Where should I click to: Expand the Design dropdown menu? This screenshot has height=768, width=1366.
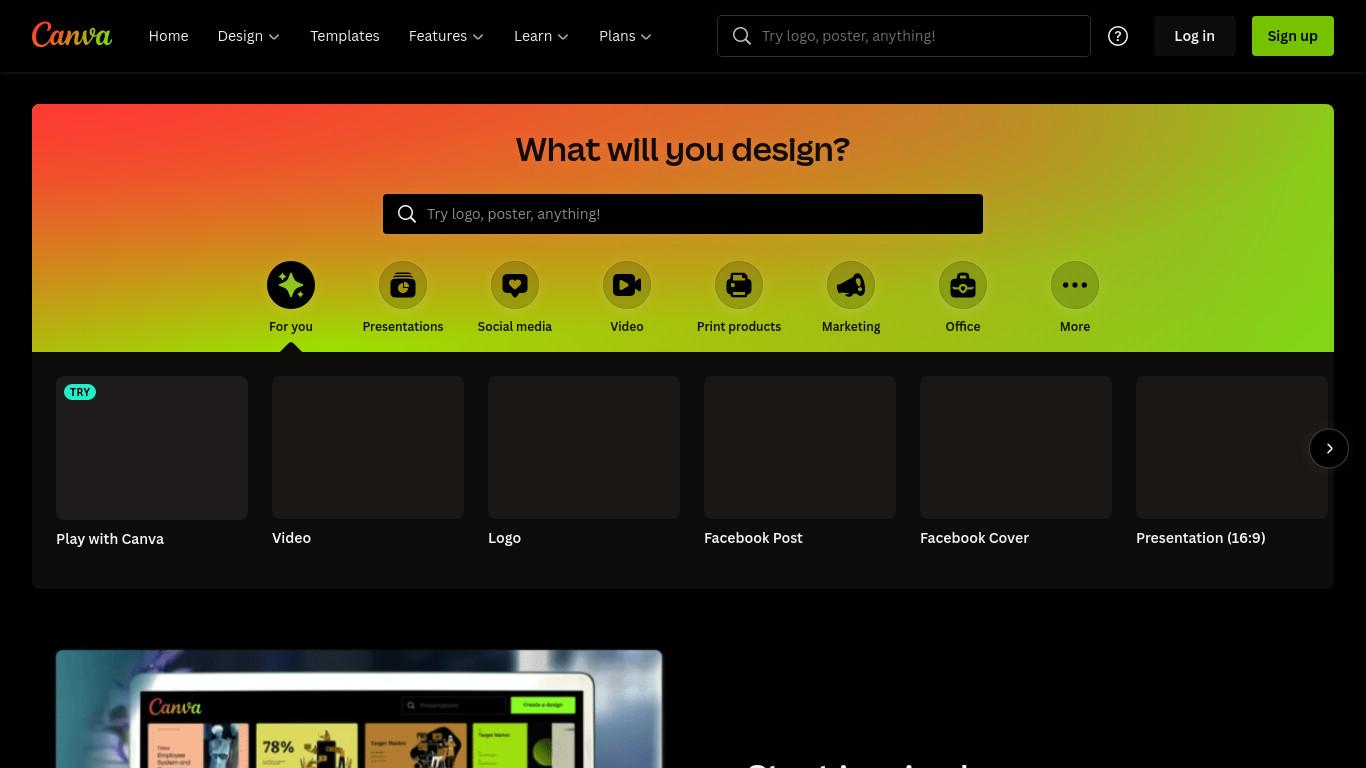pyautogui.click(x=249, y=36)
